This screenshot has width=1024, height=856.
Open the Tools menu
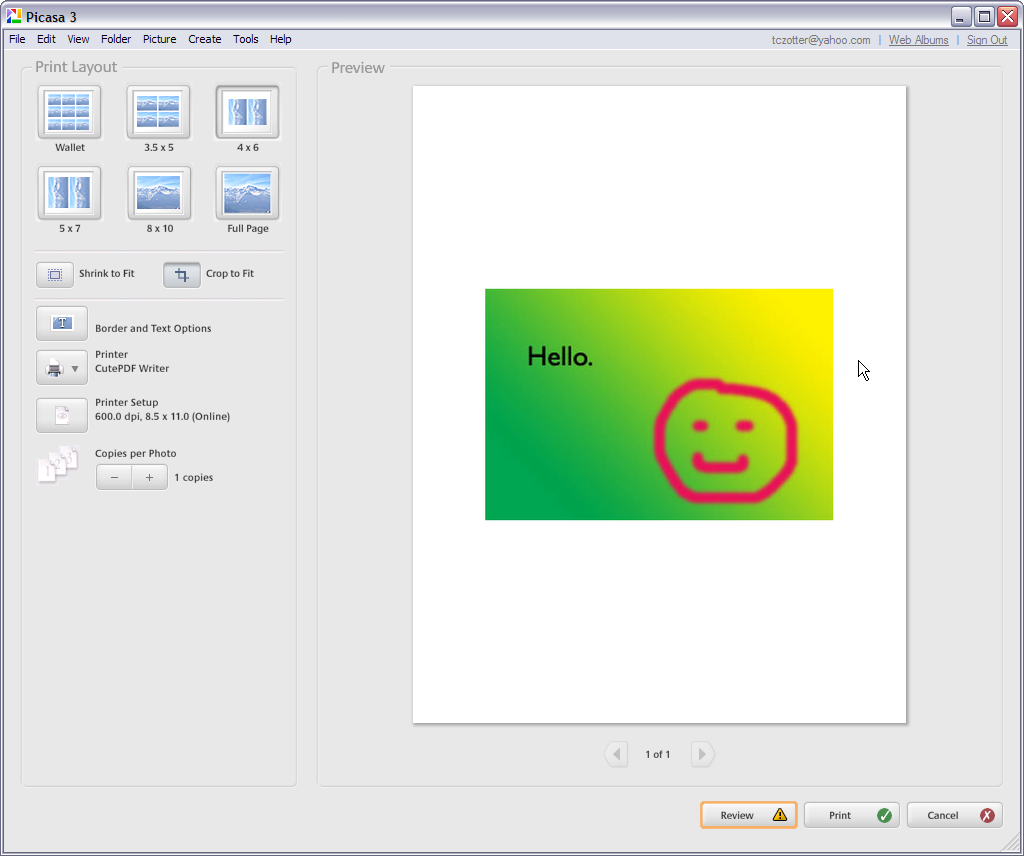(x=245, y=39)
